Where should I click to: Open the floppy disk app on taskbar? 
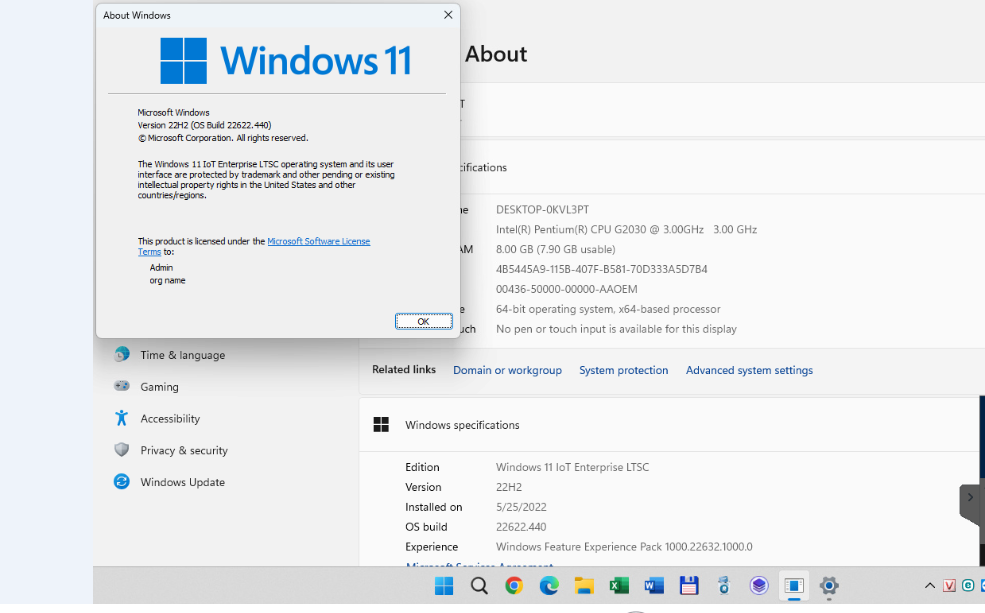pos(689,586)
